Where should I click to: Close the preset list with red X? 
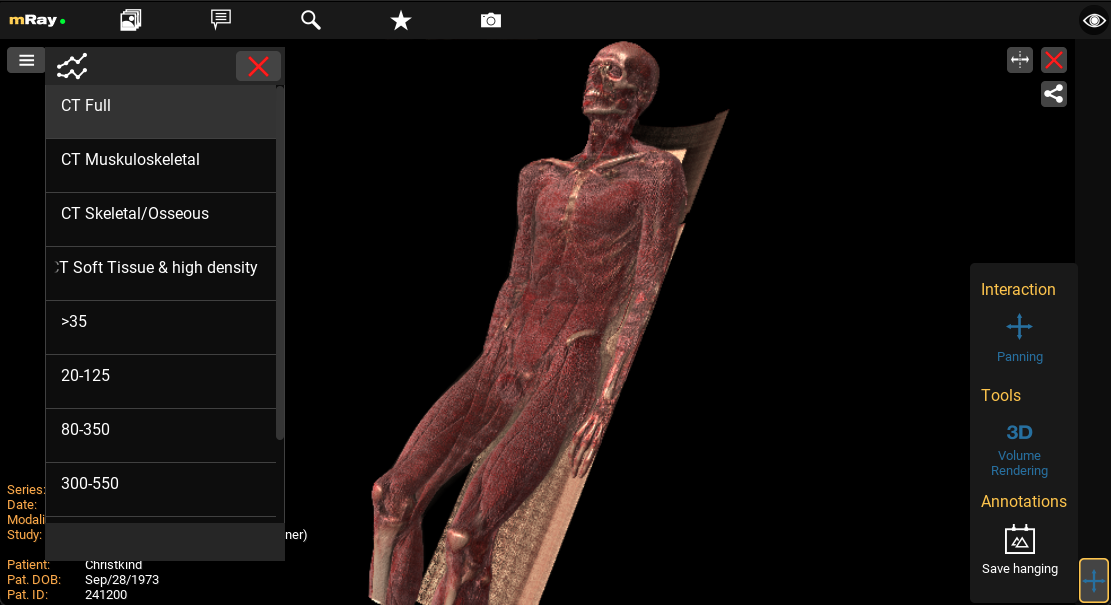tap(258, 67)
